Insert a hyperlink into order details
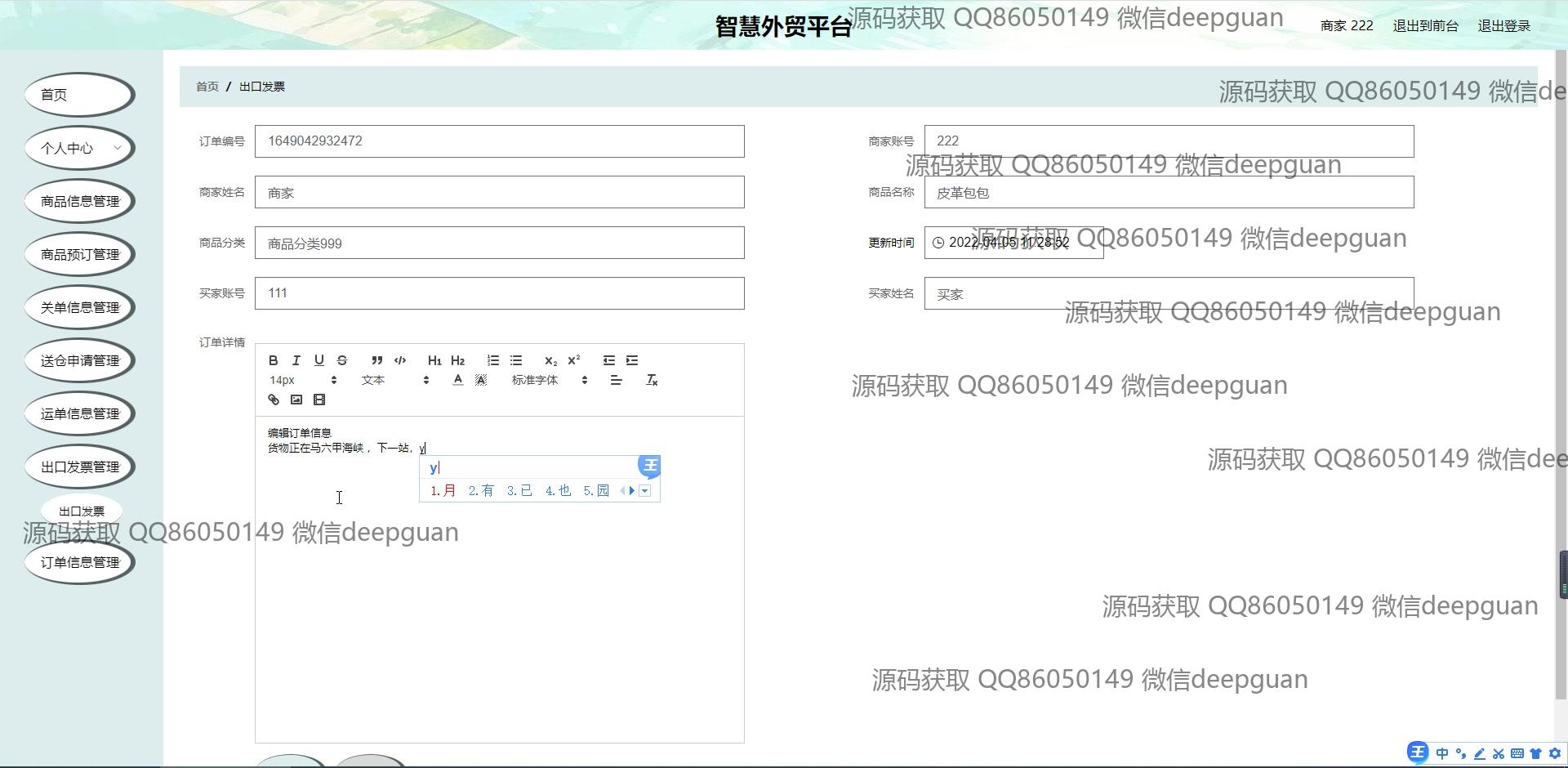 pos(274,400)
